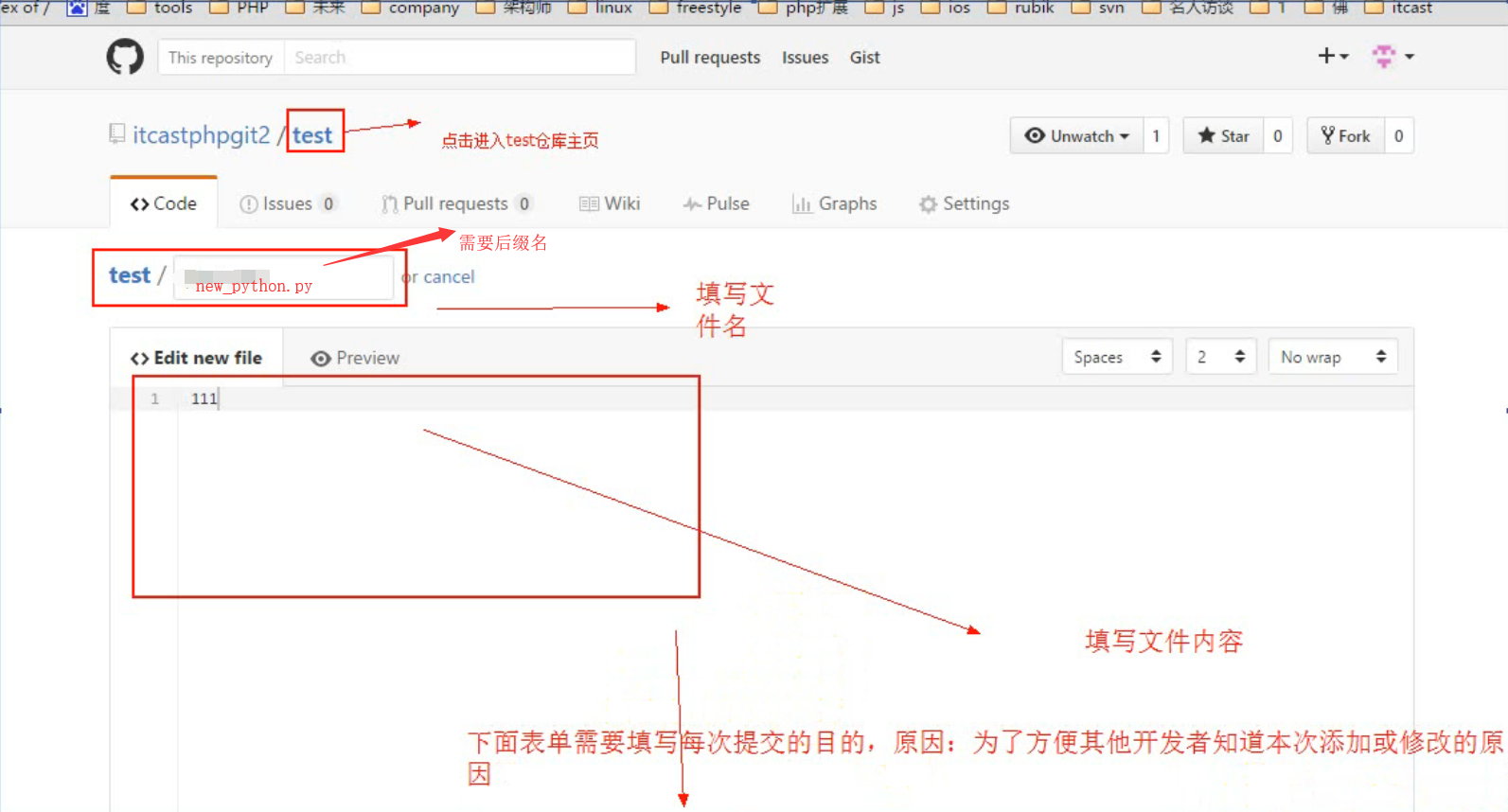Focus the Search input field
This screenshot has width=1508, height=812.
pyautogui.click(x=460, y=58)
